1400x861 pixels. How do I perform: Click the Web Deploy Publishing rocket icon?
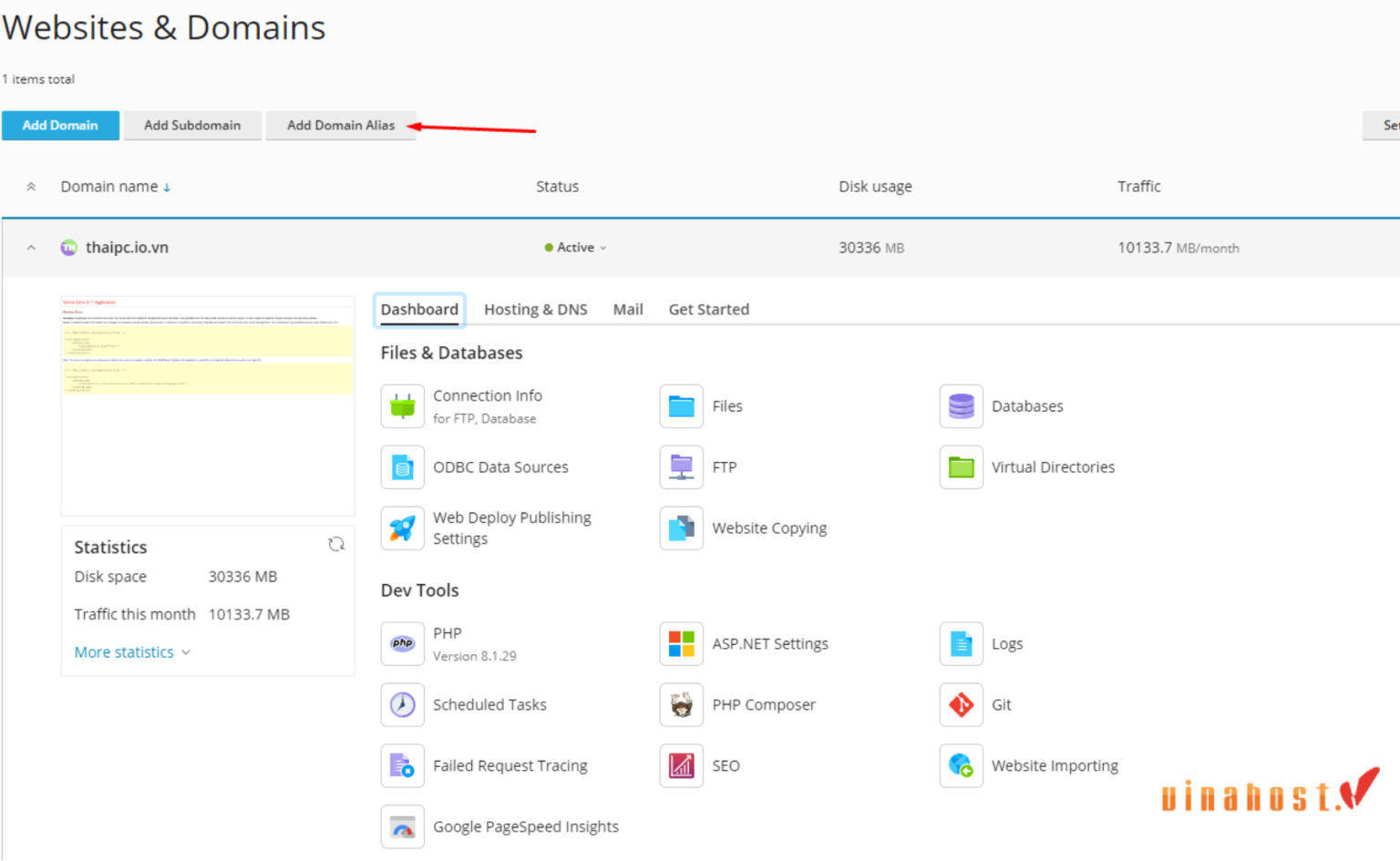click(402, 528)
